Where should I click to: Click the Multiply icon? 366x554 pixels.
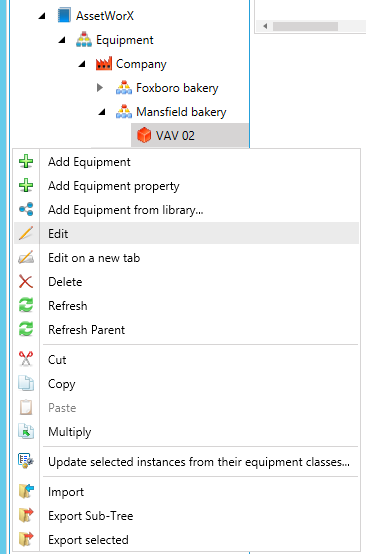click(26, 431)
